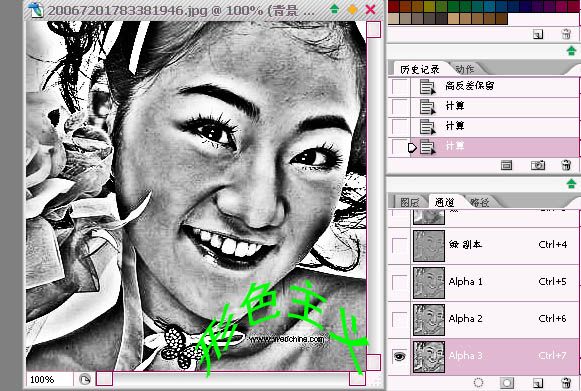
Task: Collapse the History panel with its green arrow
Action: [x=572, y=51]
